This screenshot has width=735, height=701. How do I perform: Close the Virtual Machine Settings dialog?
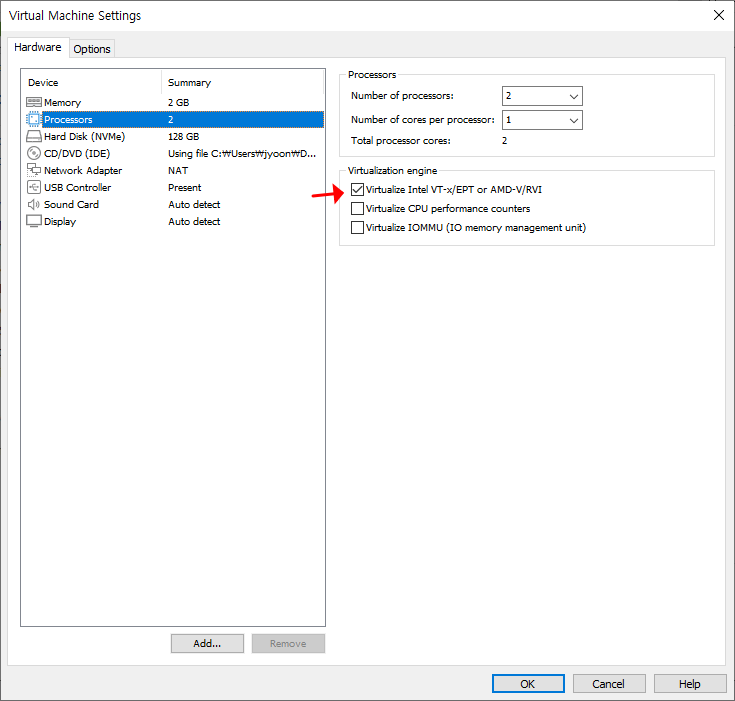click(719, 15)
